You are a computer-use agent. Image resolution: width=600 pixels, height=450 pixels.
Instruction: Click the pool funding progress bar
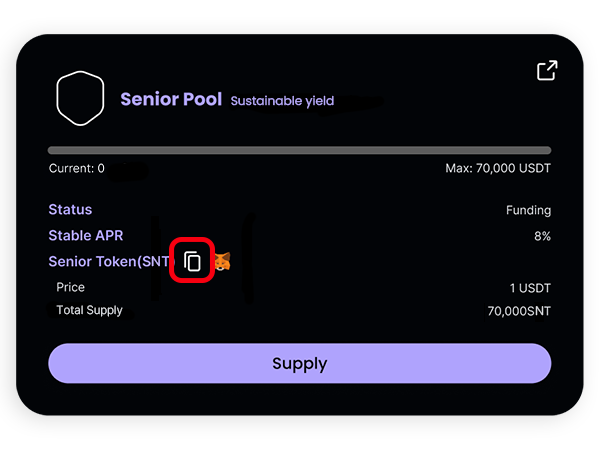[299, 150]
